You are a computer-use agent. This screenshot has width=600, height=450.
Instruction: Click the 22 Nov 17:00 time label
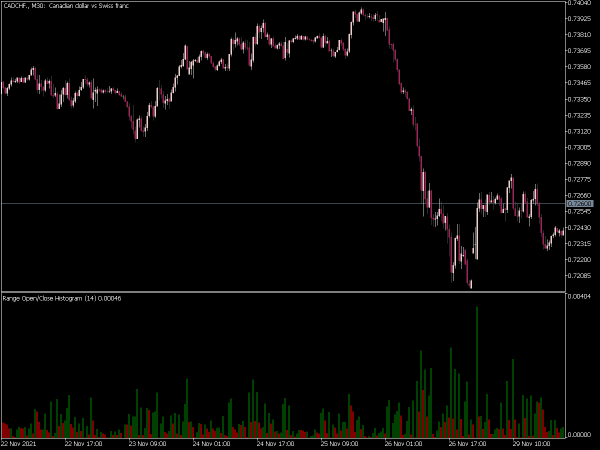click(x=83, y=444)
